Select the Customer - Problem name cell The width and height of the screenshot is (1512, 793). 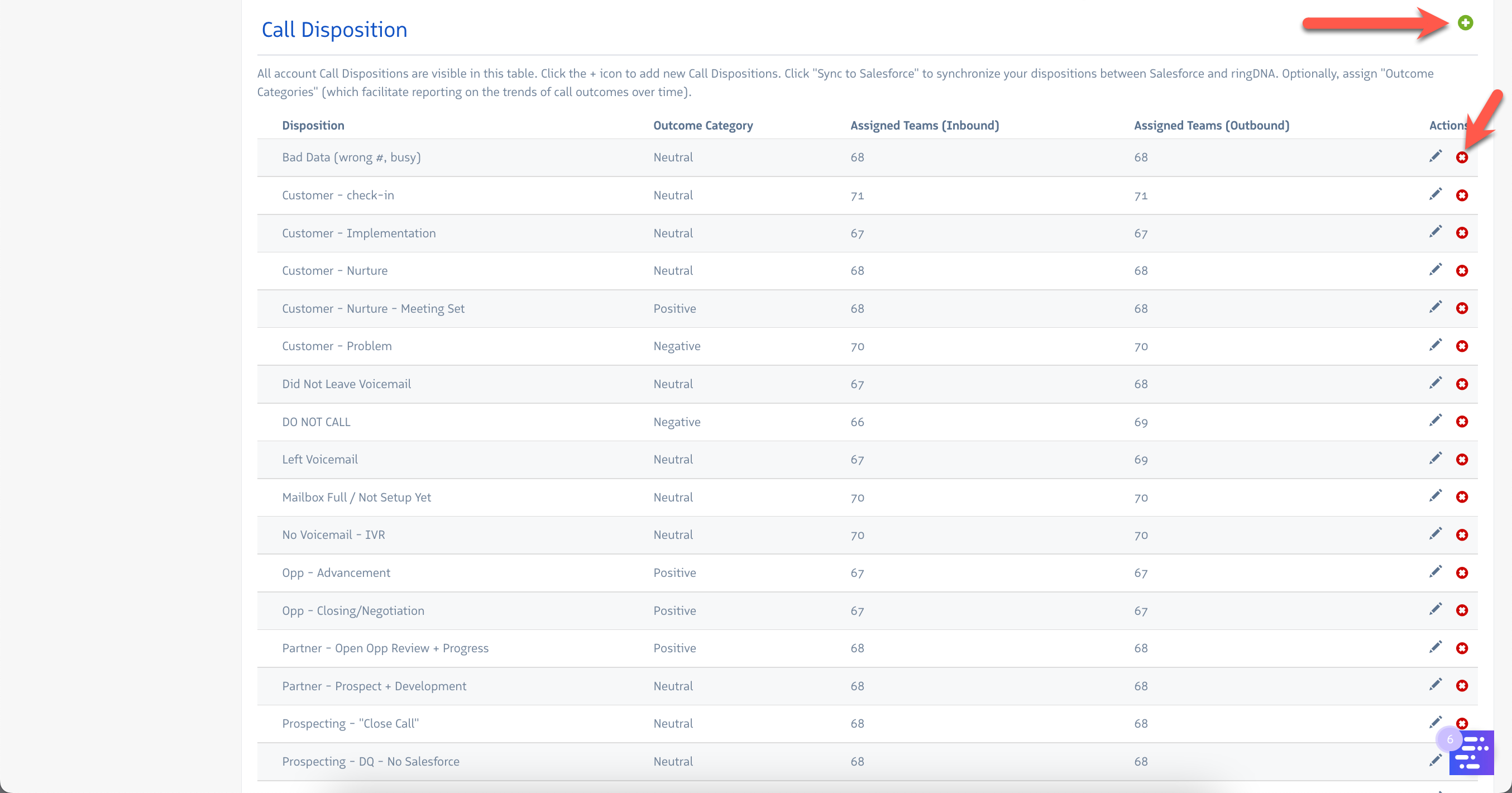[x=336, y=346]
